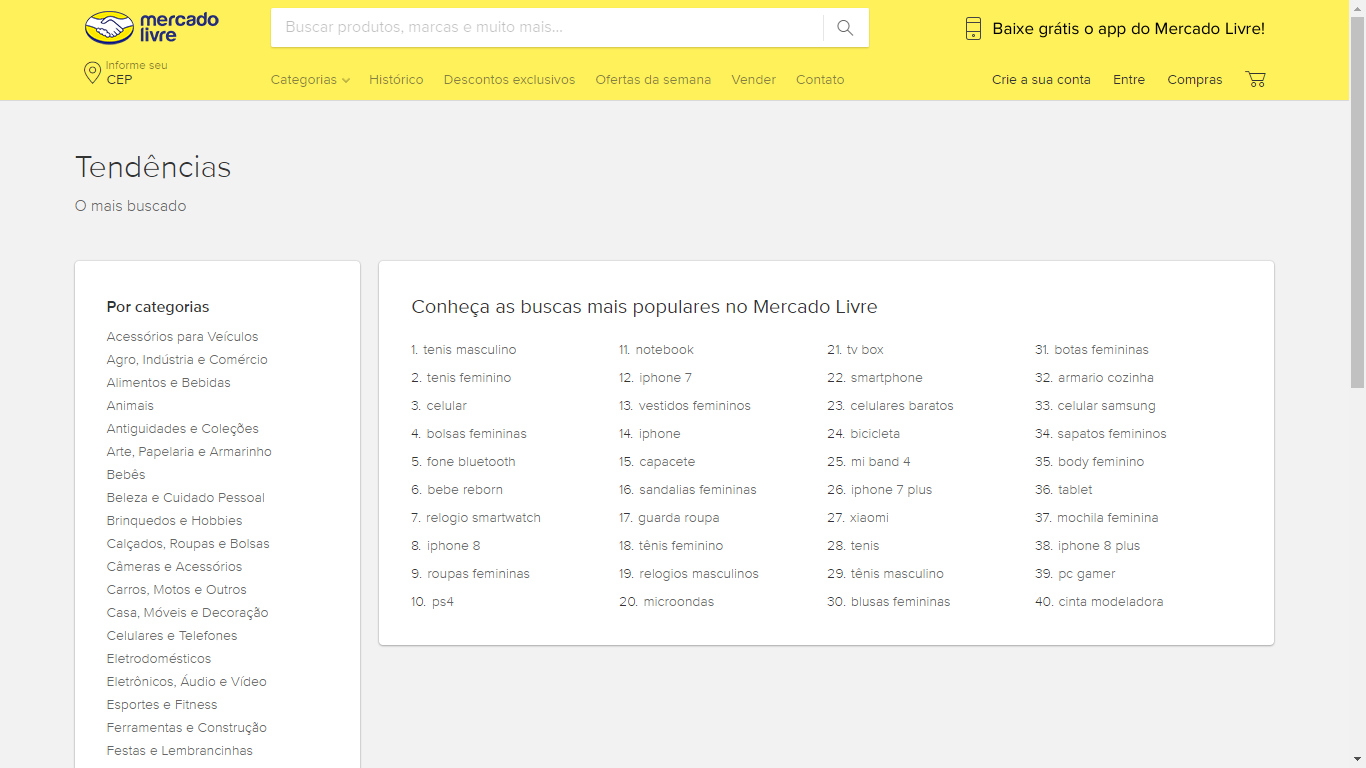Click trending search 'mi band 4'

point(881,462)
